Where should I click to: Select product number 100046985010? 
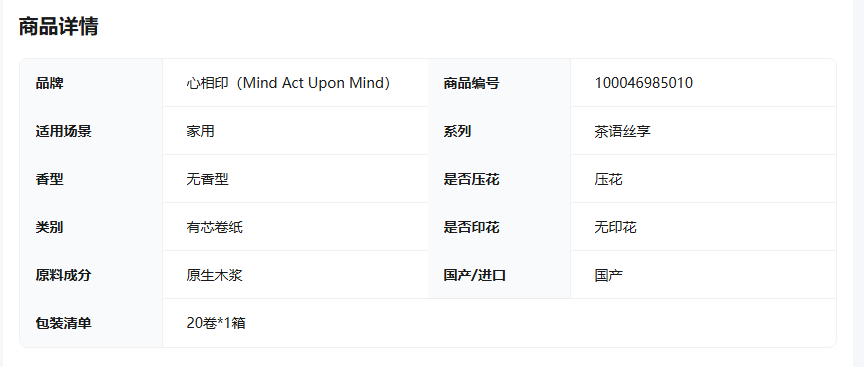(644, 83)
